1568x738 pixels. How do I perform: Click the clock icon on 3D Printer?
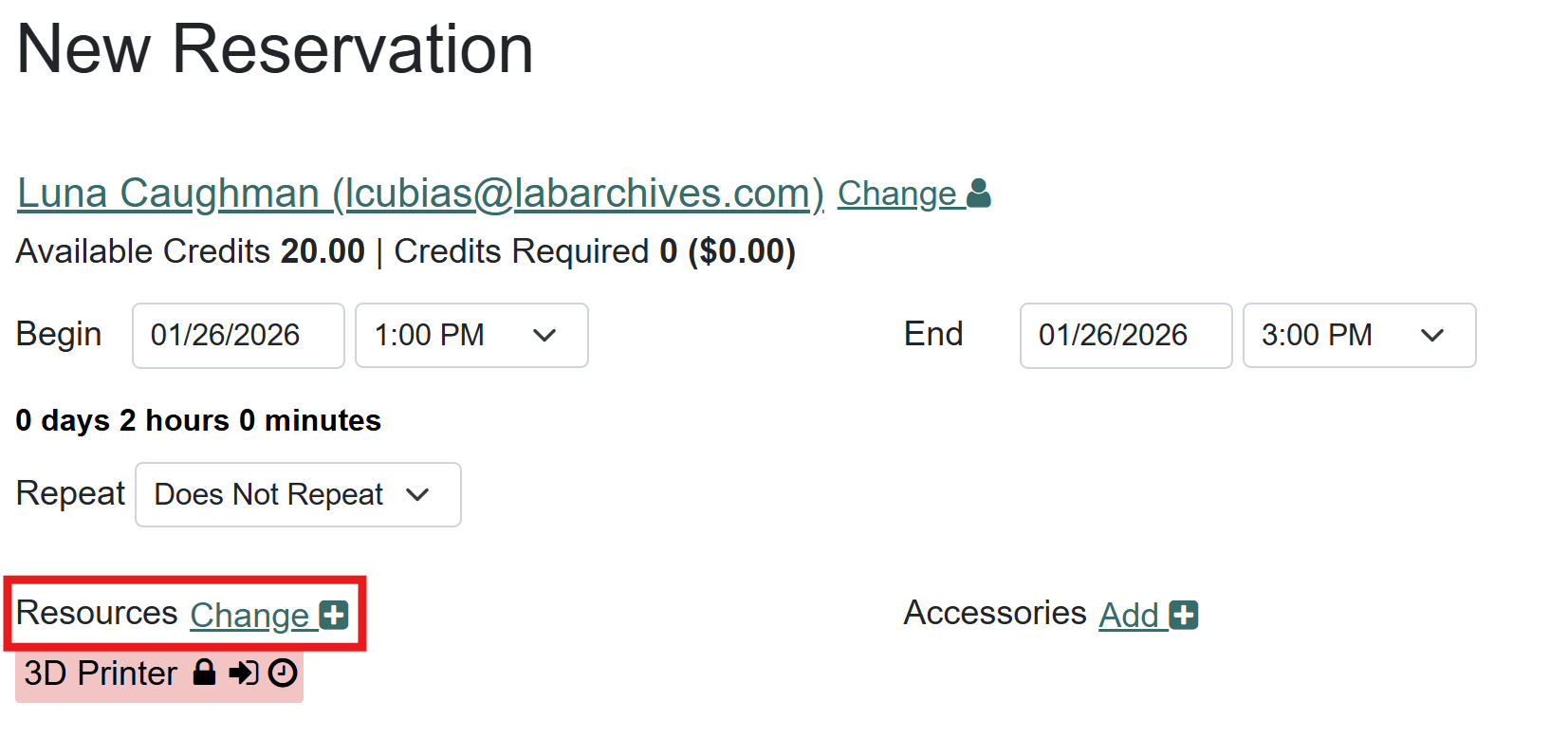[x=283, y=673]
